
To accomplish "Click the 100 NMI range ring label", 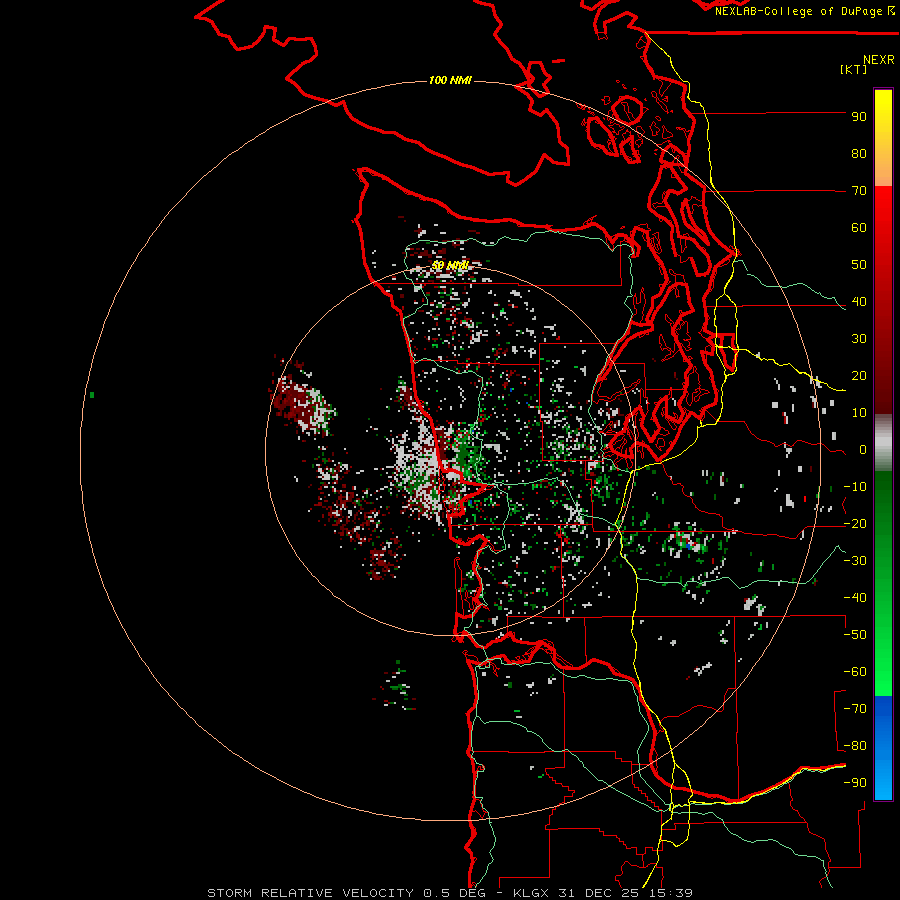I will pos(451,80).
